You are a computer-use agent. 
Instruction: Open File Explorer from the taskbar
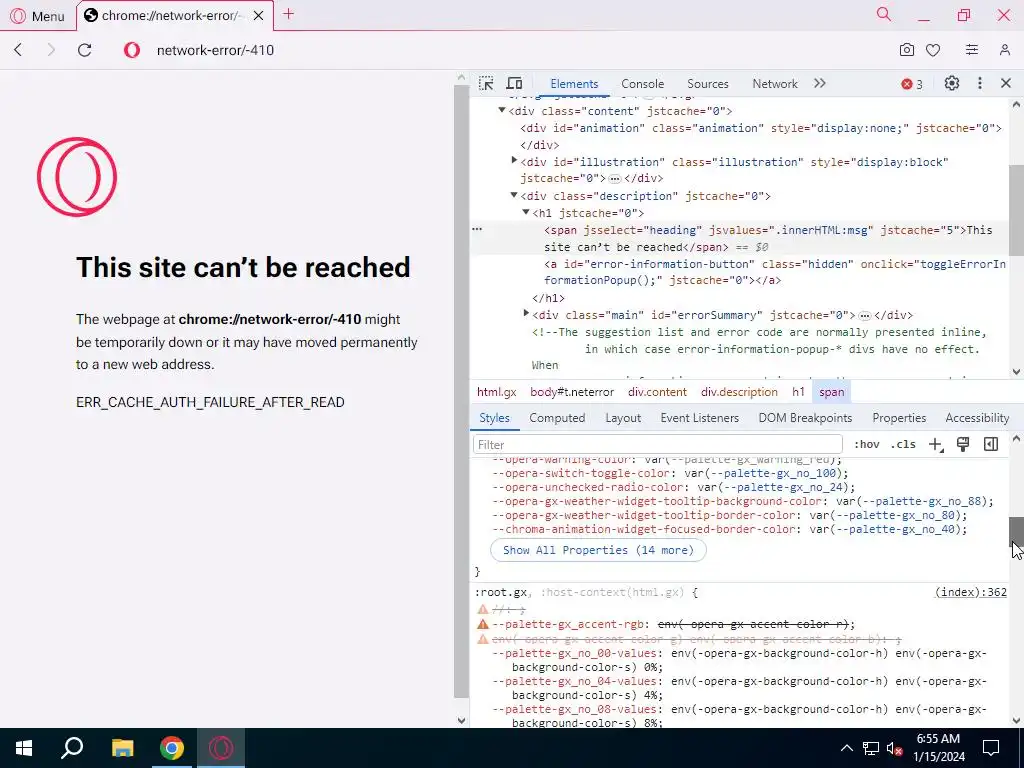coord(122,748)
